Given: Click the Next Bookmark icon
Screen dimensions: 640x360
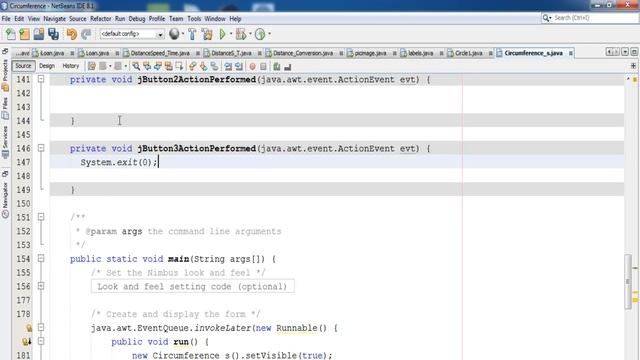Looking at the screenshot, I should 203,66.
